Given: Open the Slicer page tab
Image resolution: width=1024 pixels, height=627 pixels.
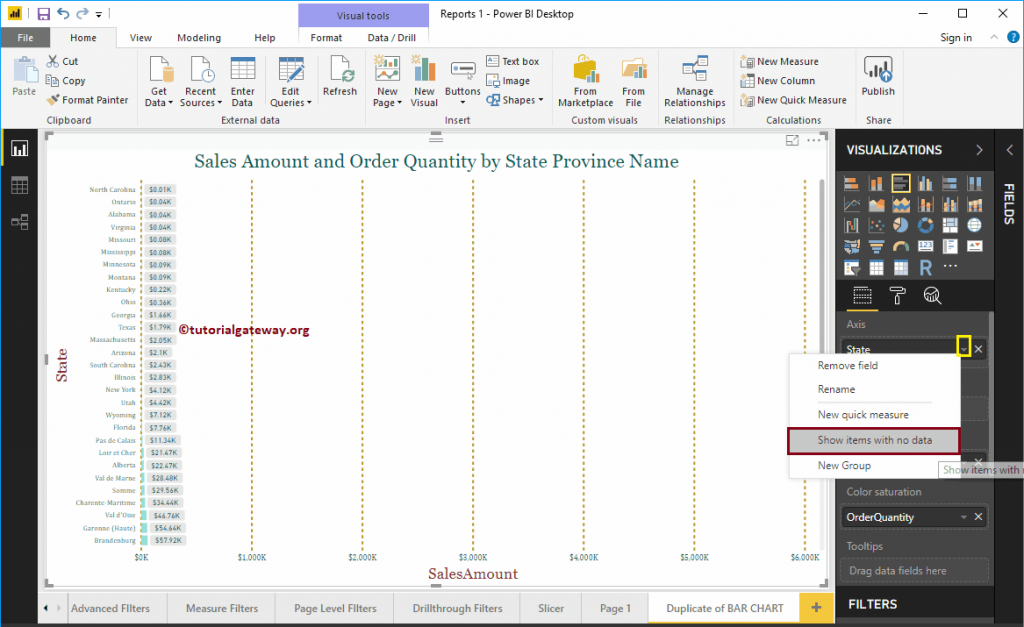Looking at the screenshot, I should tap(551, 608).
